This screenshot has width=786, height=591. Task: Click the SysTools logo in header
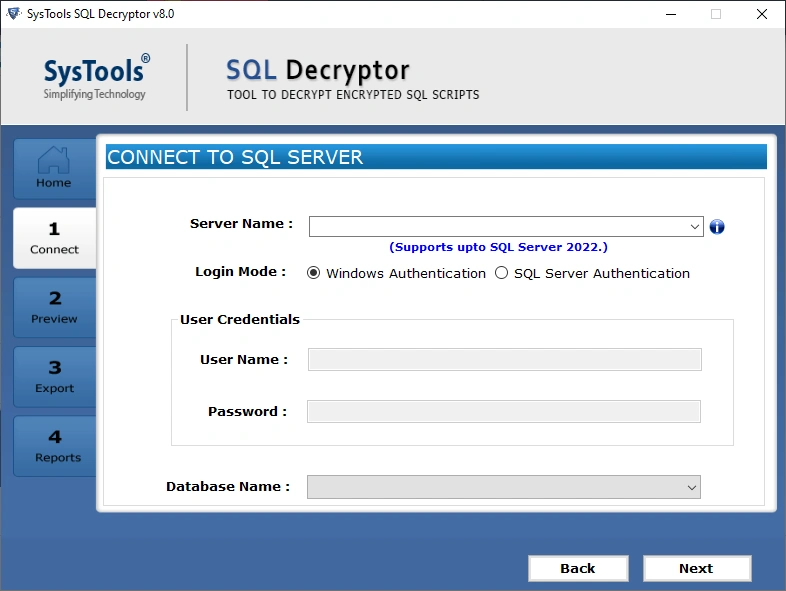pos(96,78)
